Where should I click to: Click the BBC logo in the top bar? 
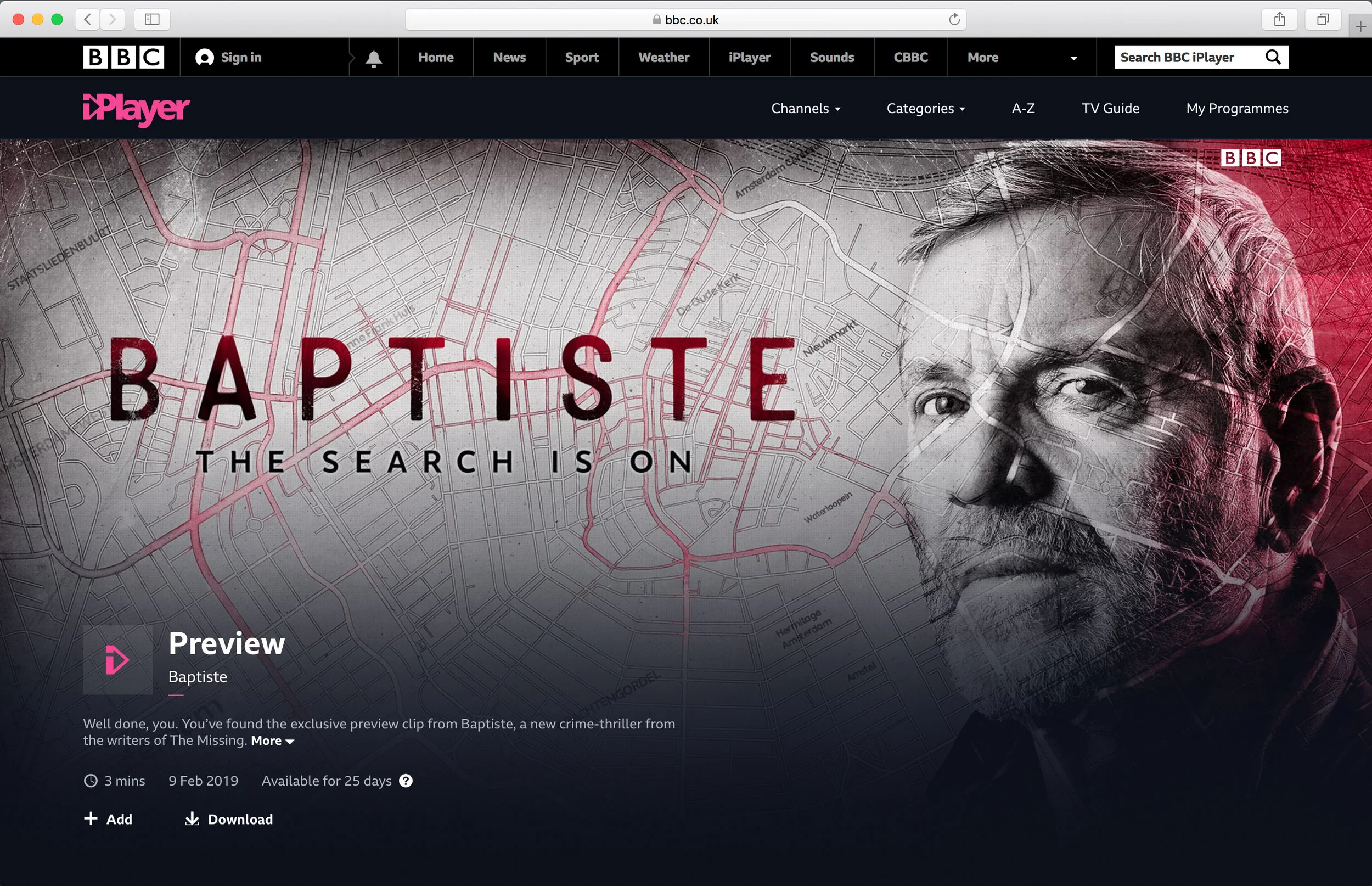click(x=124, y=57)
